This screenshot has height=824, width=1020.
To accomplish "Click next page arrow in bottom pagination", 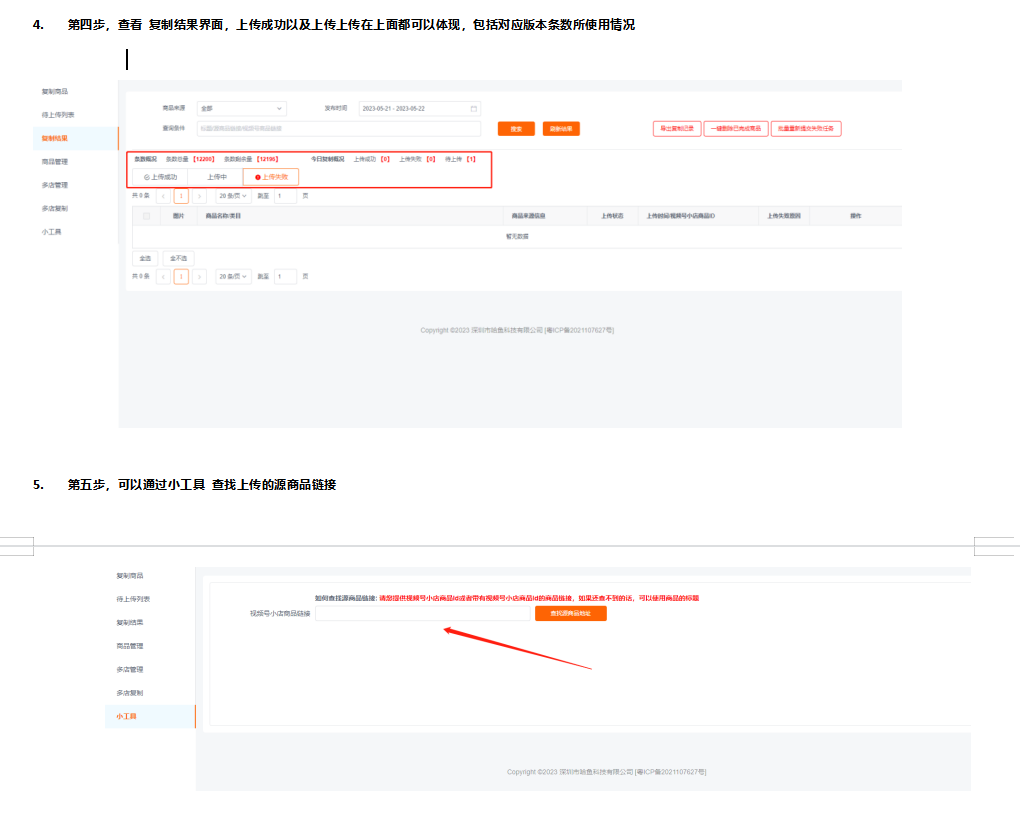I will click(x=199, y=276).
